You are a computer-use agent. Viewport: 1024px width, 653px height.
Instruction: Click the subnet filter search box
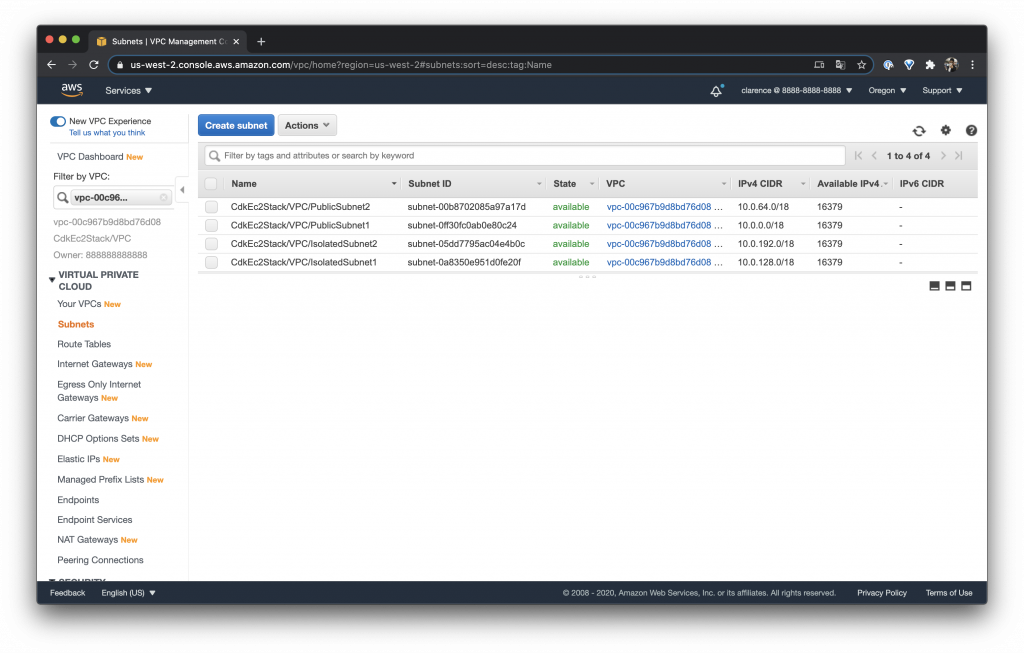pyautogui.click(x=525, y=155)
